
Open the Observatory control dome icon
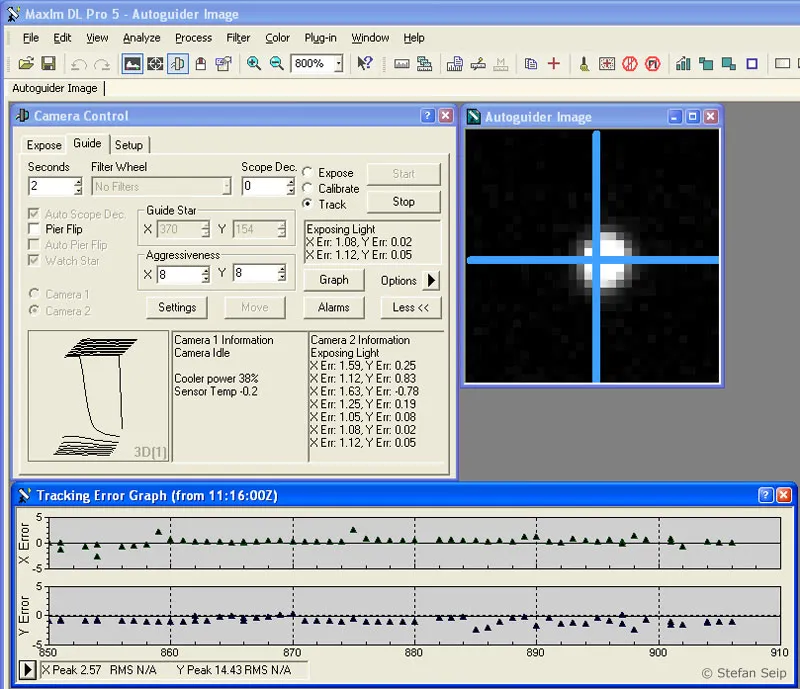point(201,64)
